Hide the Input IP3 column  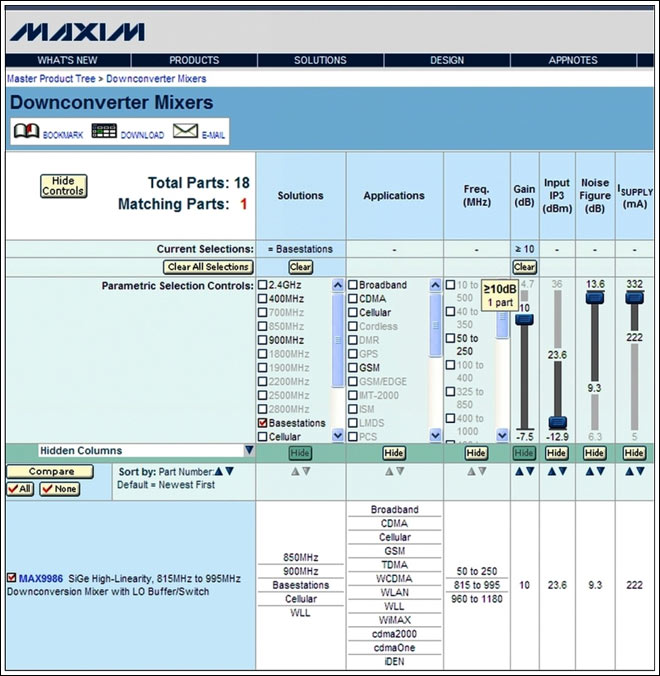557,453
